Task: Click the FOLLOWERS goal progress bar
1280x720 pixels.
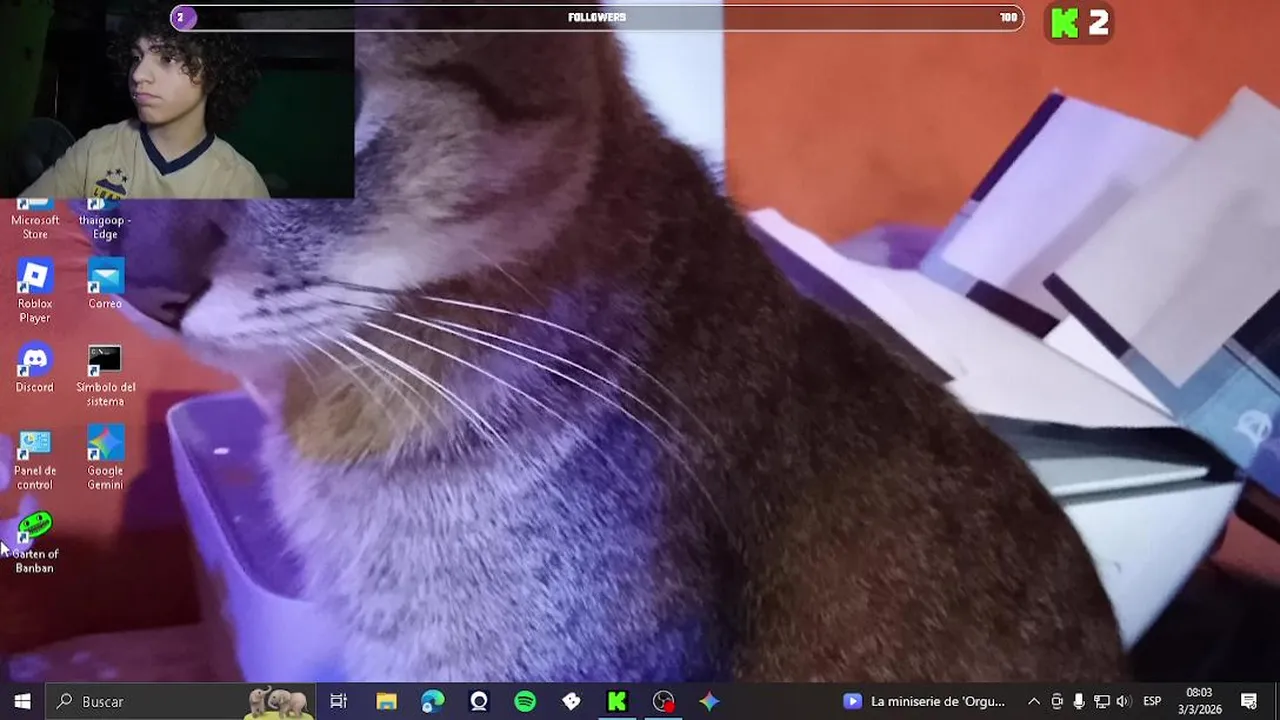Action: (597, 17)
